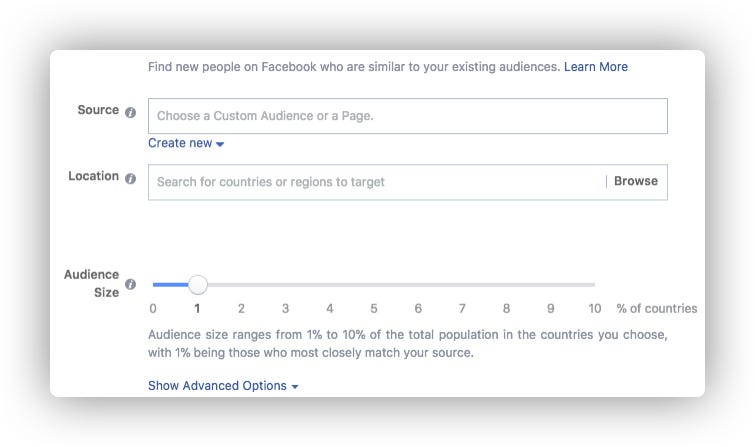Focus the Location countries search field
The height and width of the screenshot is (447, 755).
[377, 182]
